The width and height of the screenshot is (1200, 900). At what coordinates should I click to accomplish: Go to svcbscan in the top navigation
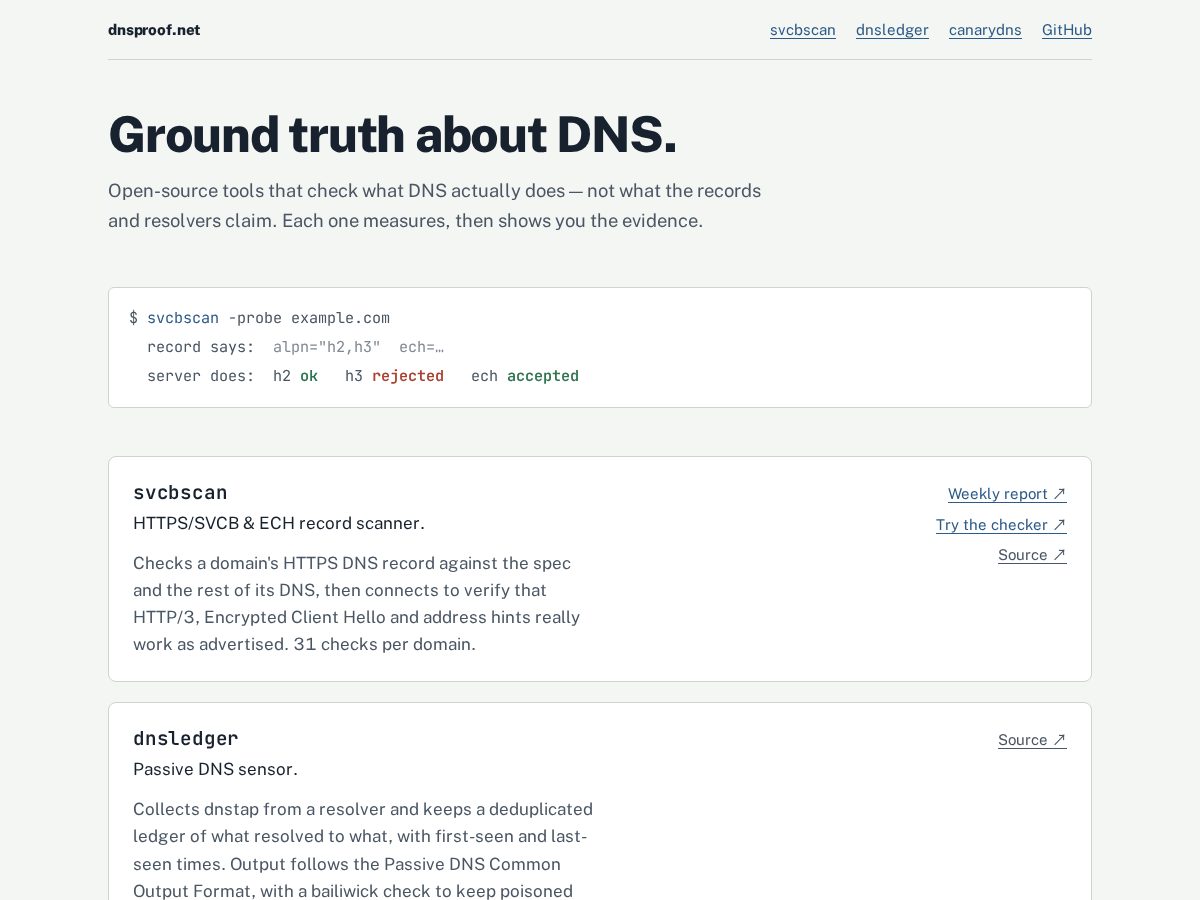(x=803, y=30)
